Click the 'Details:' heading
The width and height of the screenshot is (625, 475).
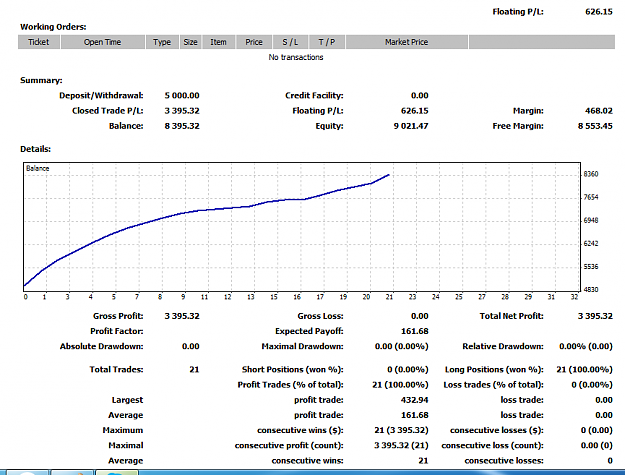(35, 149)
